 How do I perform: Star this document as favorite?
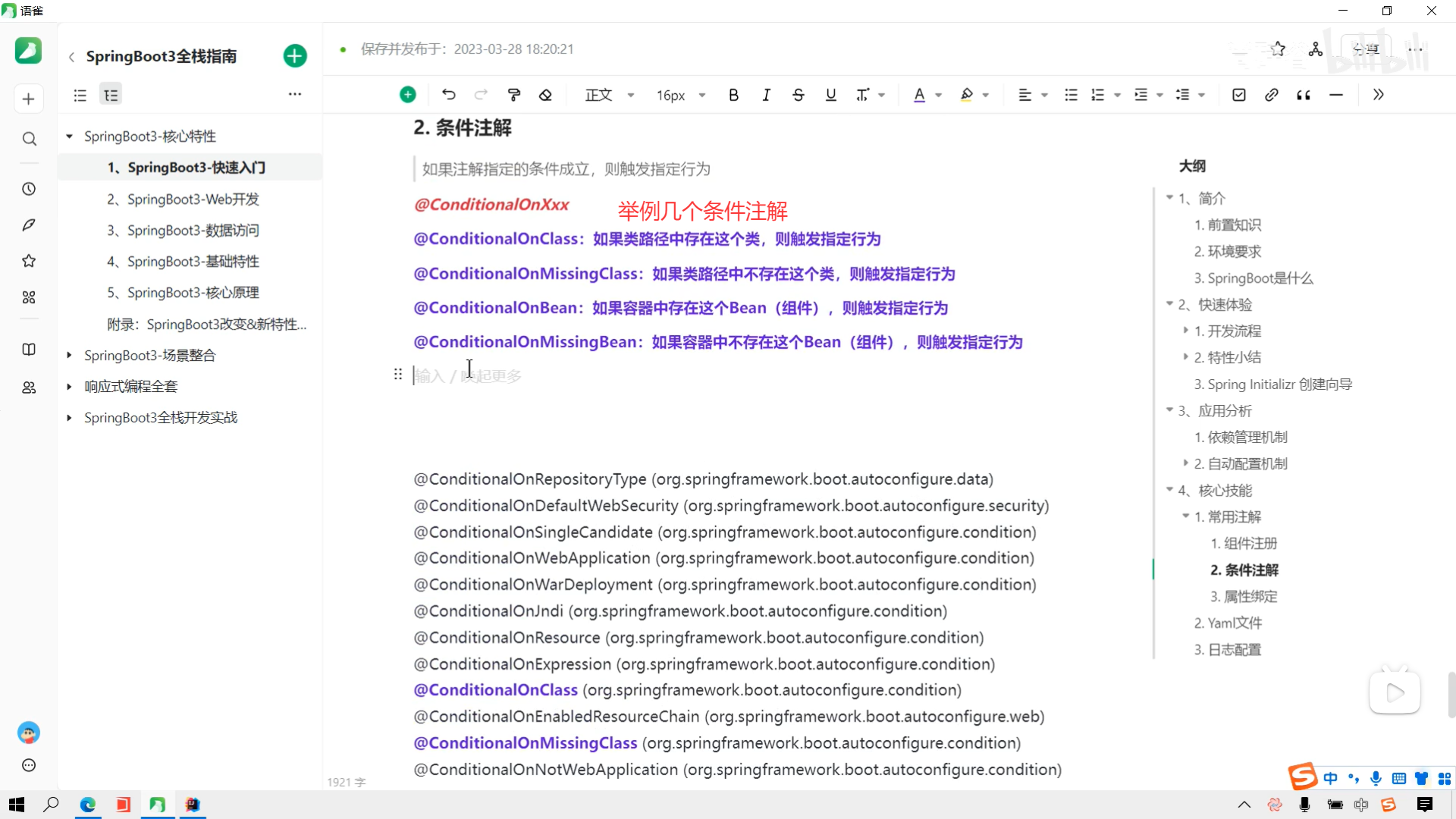(1279, 49)
